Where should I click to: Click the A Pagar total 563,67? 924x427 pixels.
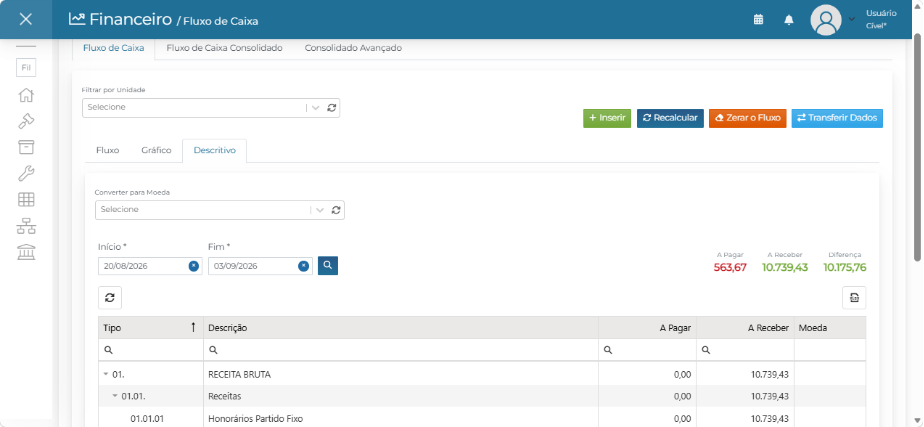point(730,267)
